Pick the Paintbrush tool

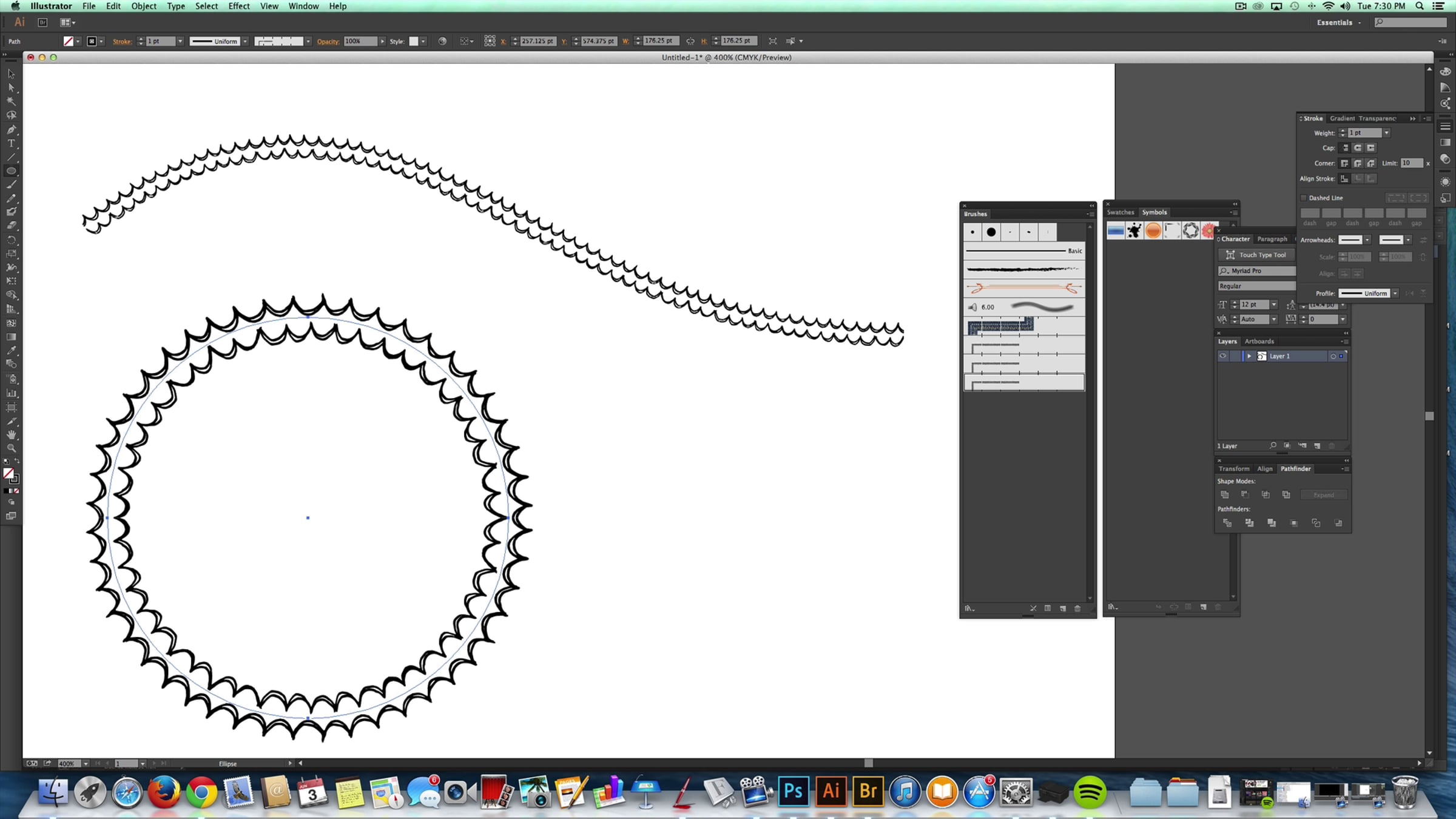11,184
